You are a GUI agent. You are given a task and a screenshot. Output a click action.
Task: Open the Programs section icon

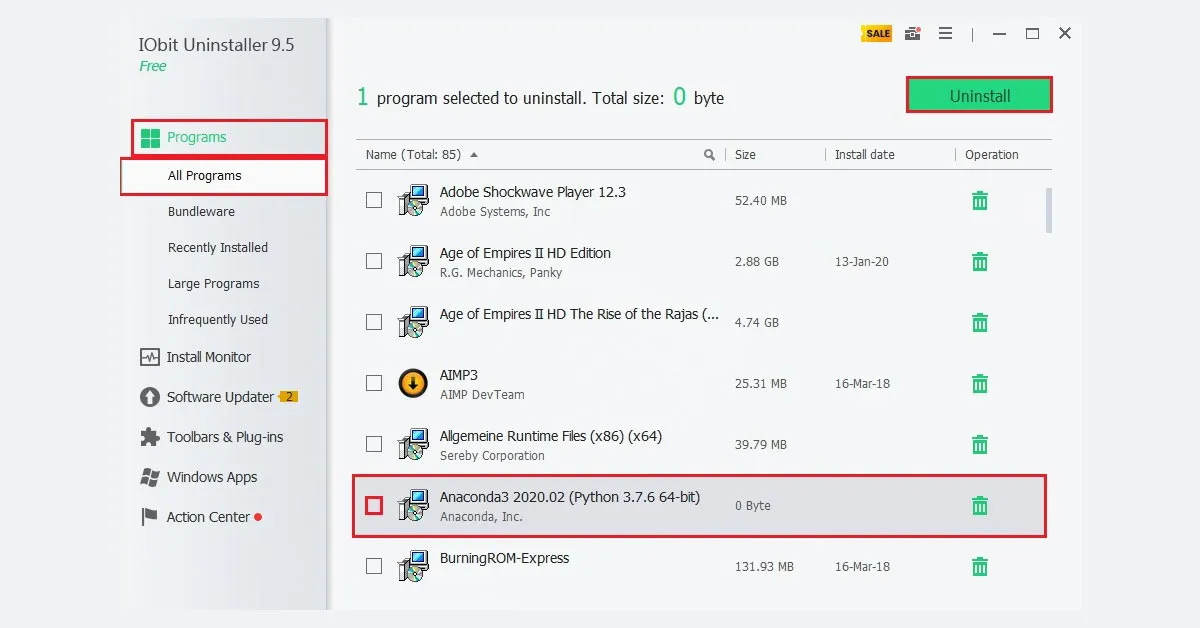pos(147,137)
